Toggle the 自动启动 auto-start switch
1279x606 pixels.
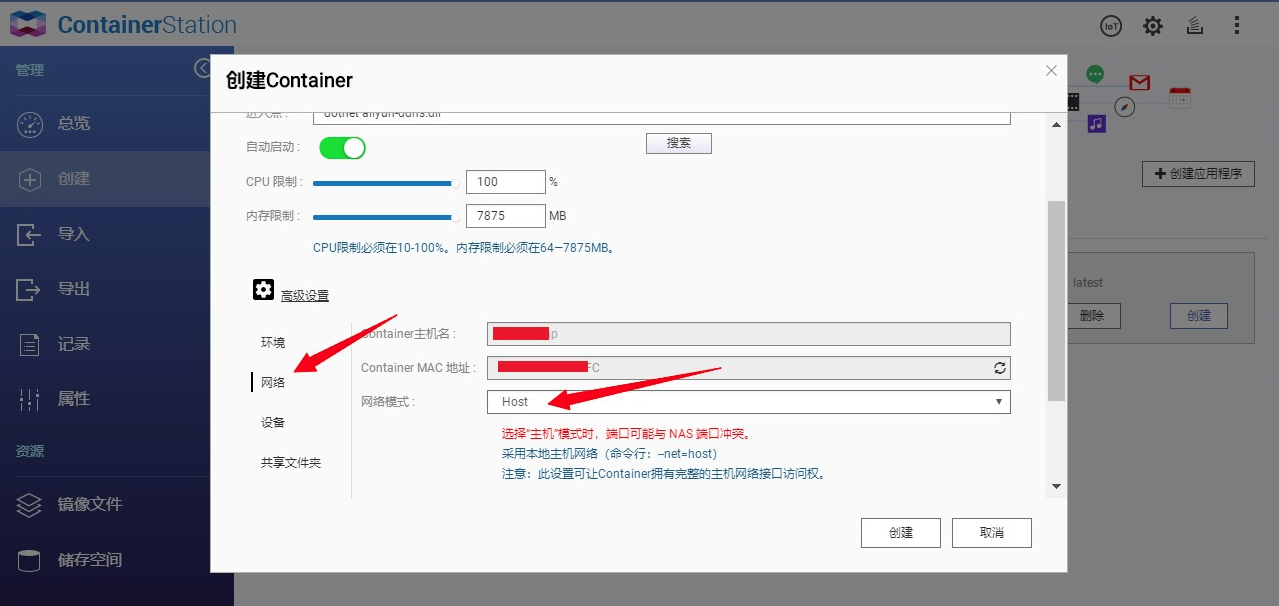click(x=342, y=148)
